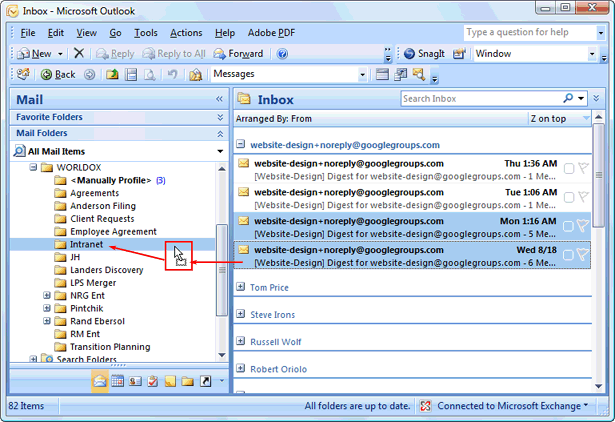Open Mail view in navigation bar

100,381
